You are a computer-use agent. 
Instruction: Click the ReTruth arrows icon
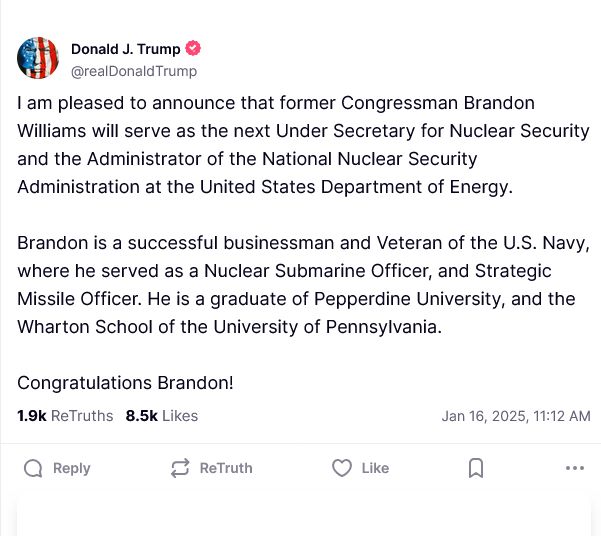[180, 468]
